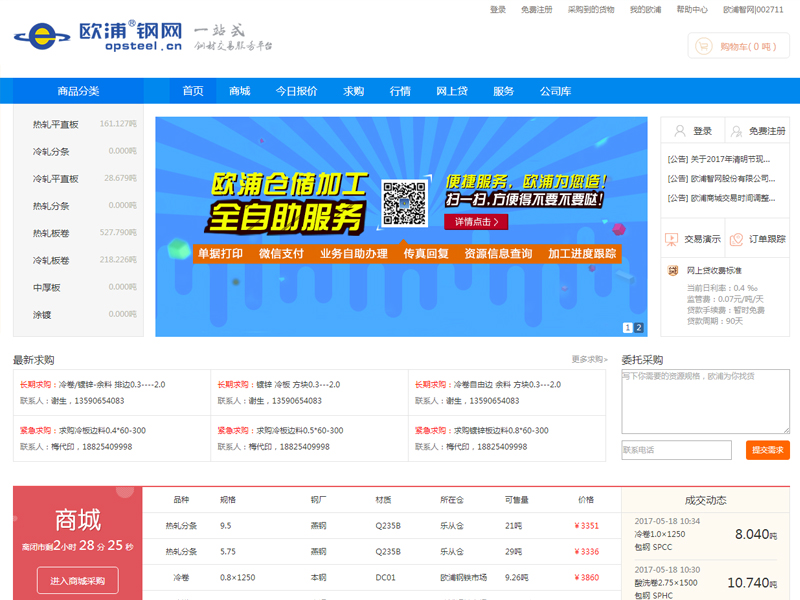800x600 pixels.
Task: Click the top 登录 link
Action: pos(497,9)
